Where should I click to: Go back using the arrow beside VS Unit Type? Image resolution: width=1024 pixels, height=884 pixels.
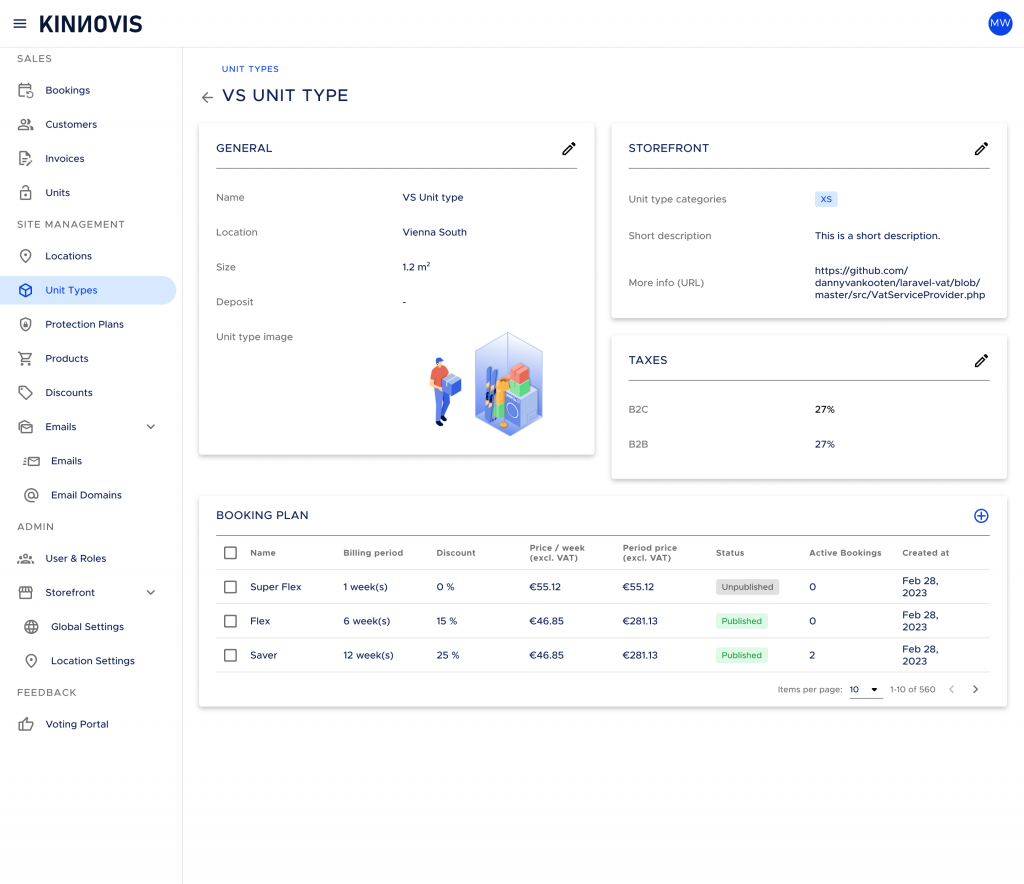[x=207, y=97]
